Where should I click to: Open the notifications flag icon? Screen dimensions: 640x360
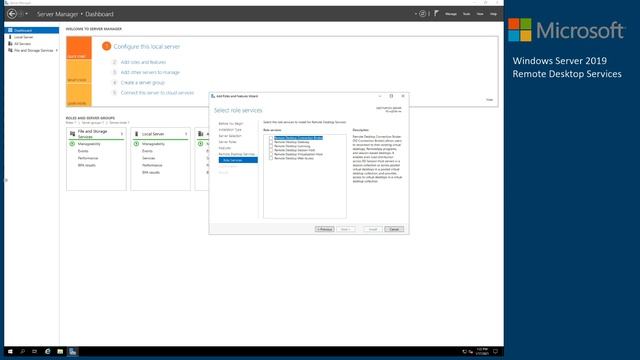click(436, 13)
